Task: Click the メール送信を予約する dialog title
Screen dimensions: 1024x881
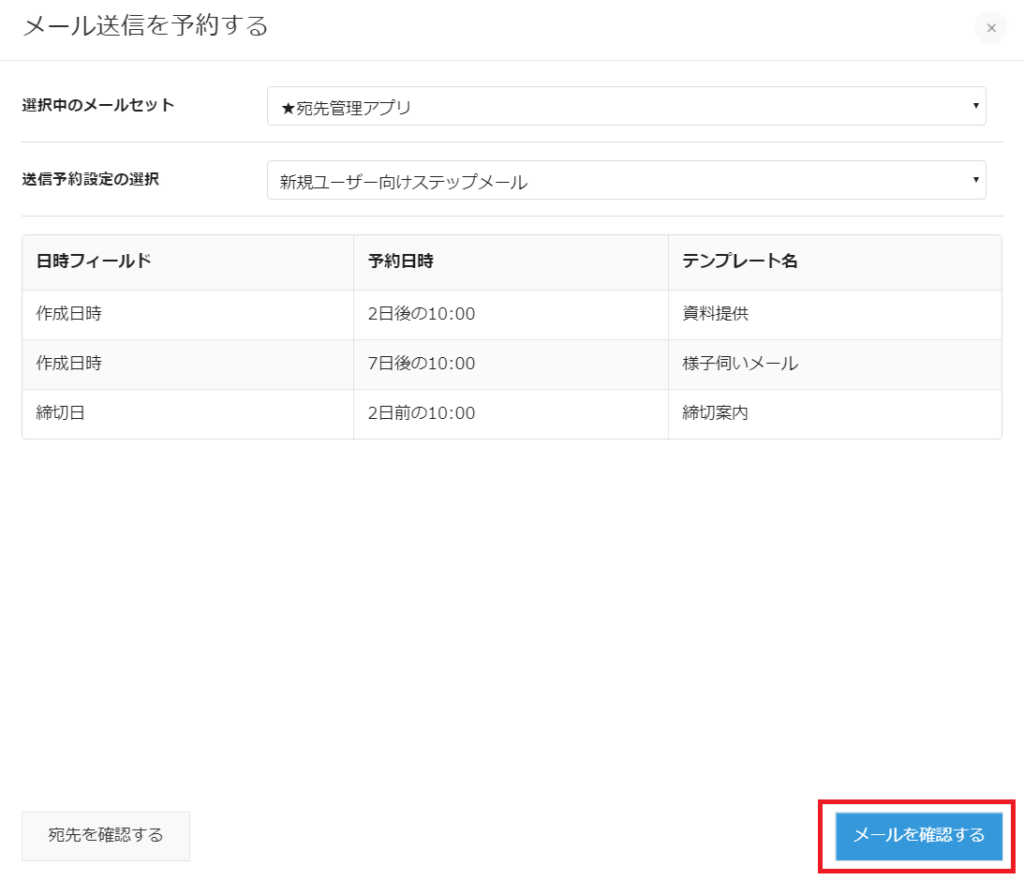Action: [145, 26]
